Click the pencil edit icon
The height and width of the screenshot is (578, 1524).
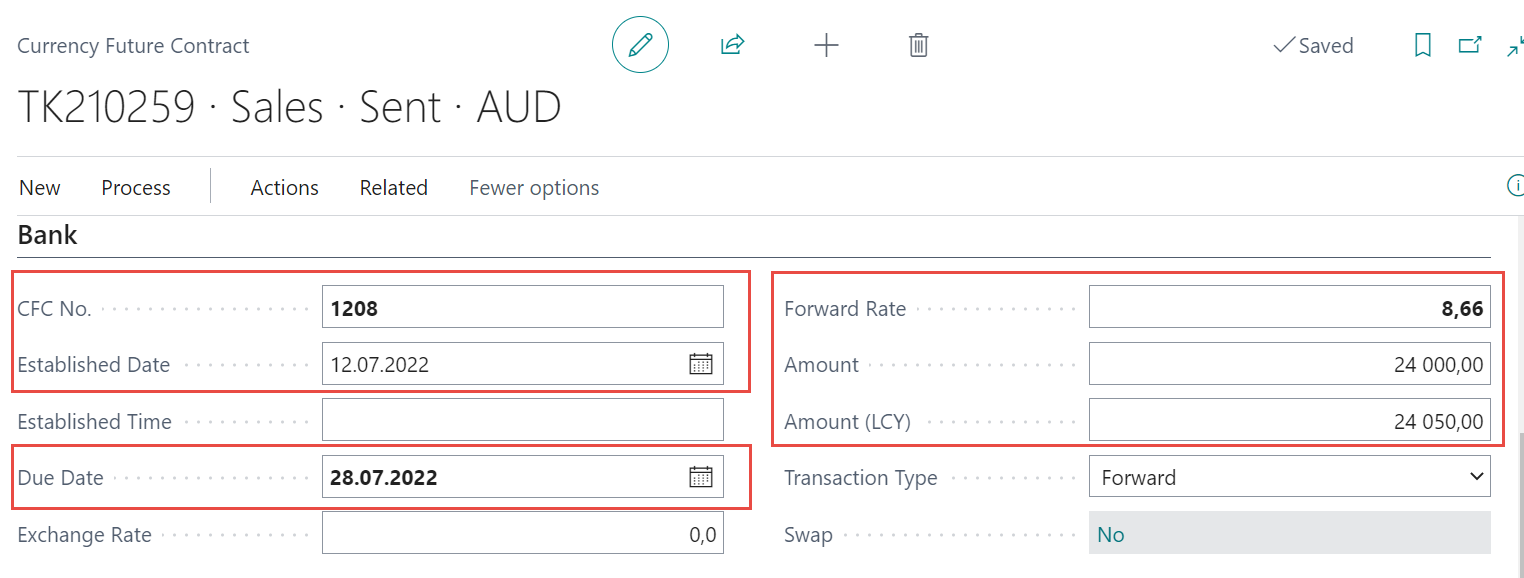pos(640,45)
